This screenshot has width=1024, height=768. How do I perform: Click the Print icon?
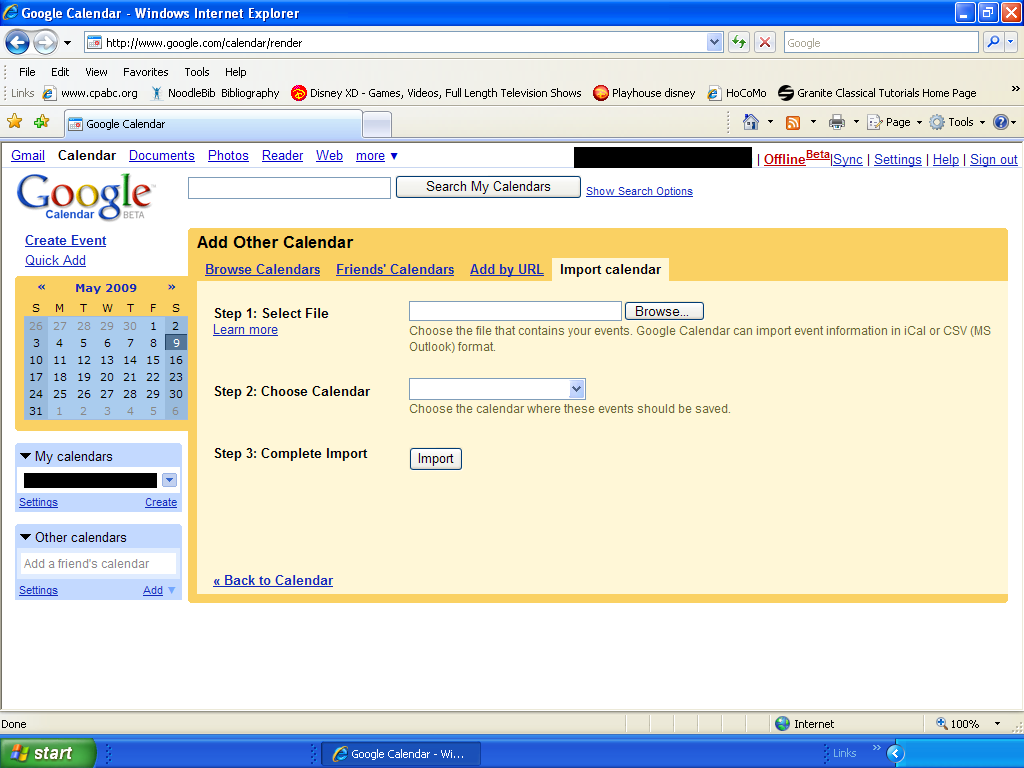coord(837,122)
